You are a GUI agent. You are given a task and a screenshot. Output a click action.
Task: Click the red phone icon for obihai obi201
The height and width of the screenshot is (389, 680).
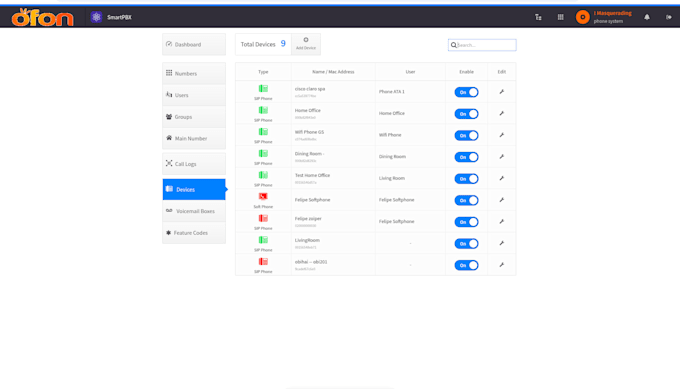click(263, 262)
